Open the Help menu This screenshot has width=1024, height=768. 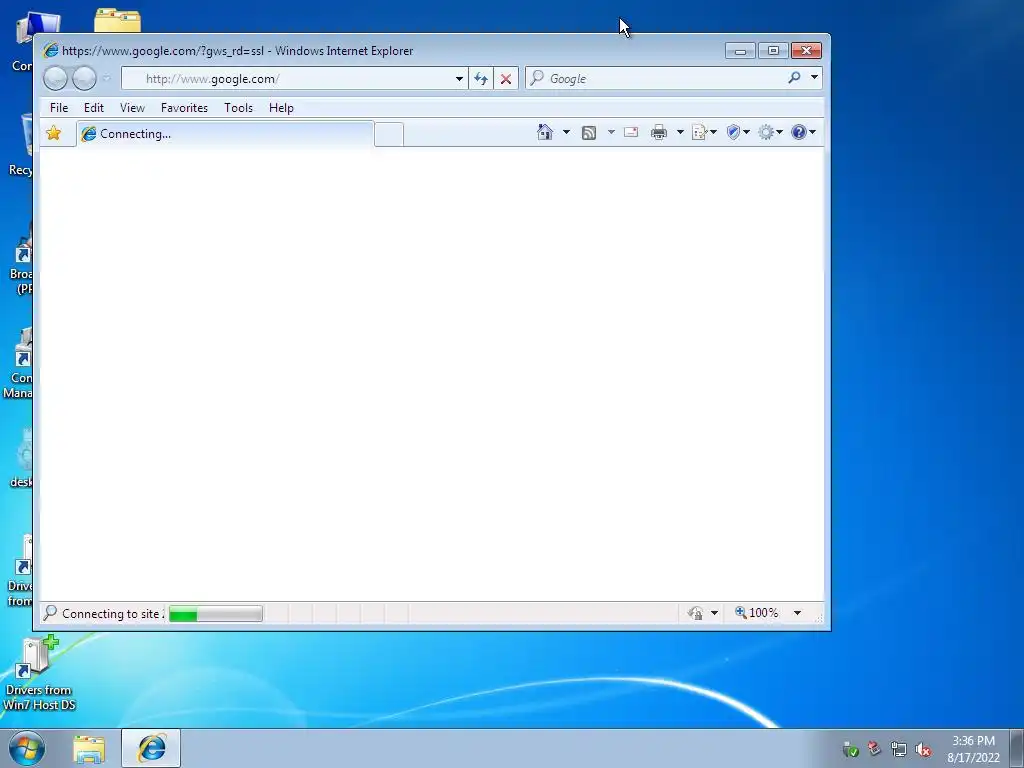click(x=281, y=108)
